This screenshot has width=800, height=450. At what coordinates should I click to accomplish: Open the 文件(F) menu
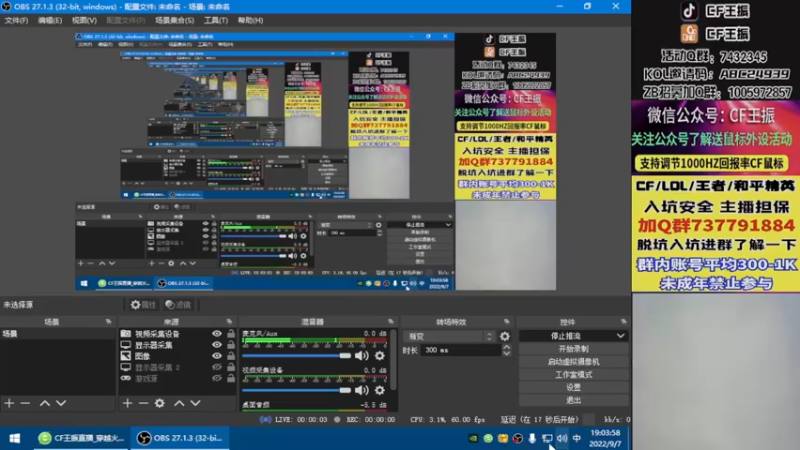click(16, 20)
